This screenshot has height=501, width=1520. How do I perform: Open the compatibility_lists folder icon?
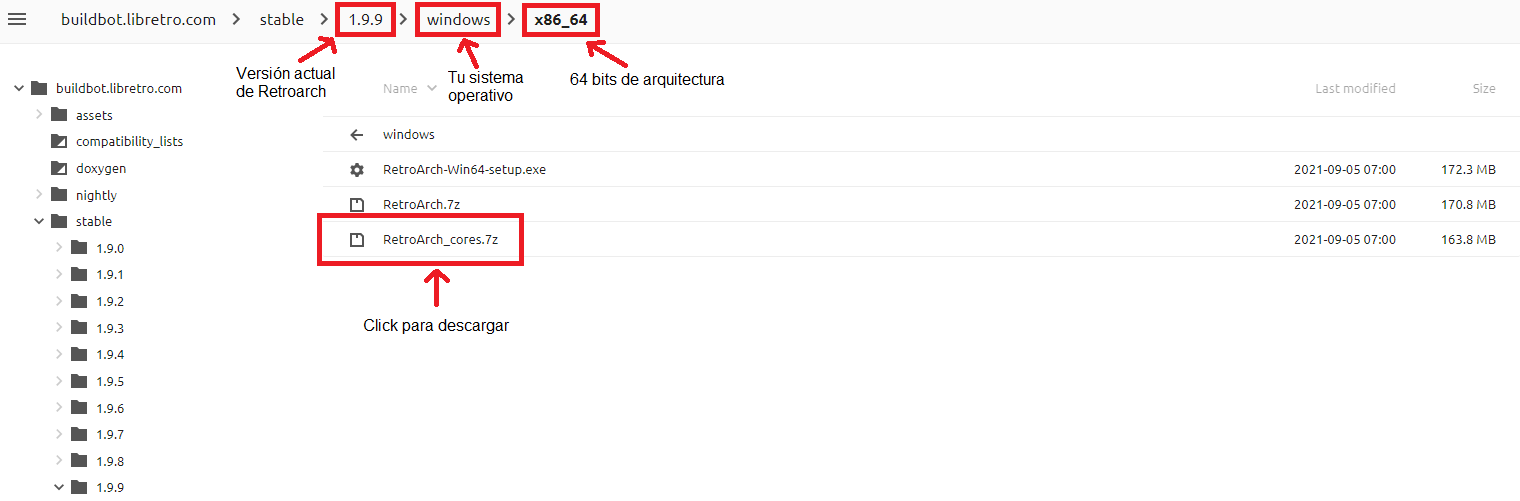click(59, 141)
